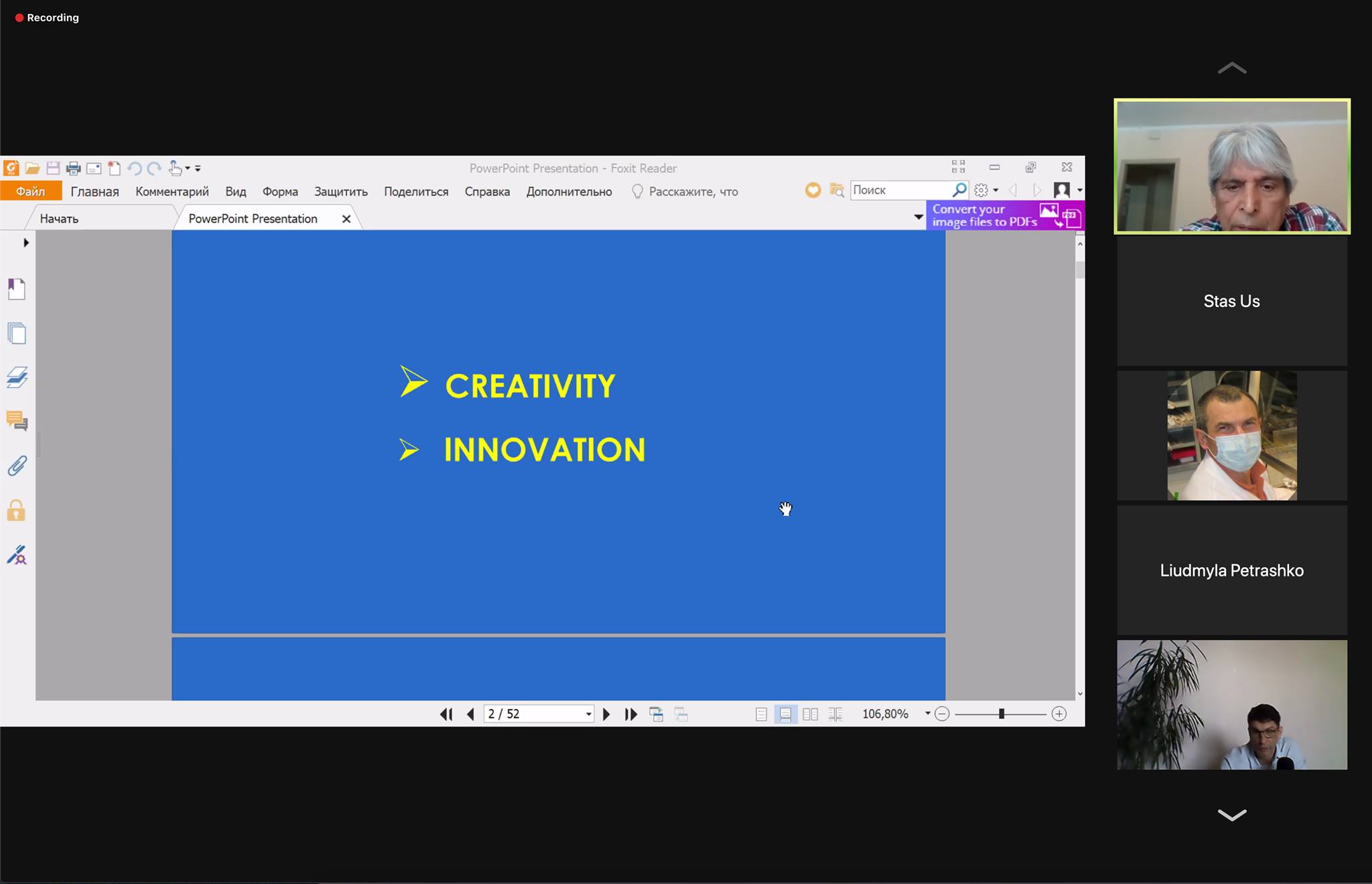Click the zoom slider handle
The width and height of the screenshot is (1372, 884).
tap(1001, 714)
